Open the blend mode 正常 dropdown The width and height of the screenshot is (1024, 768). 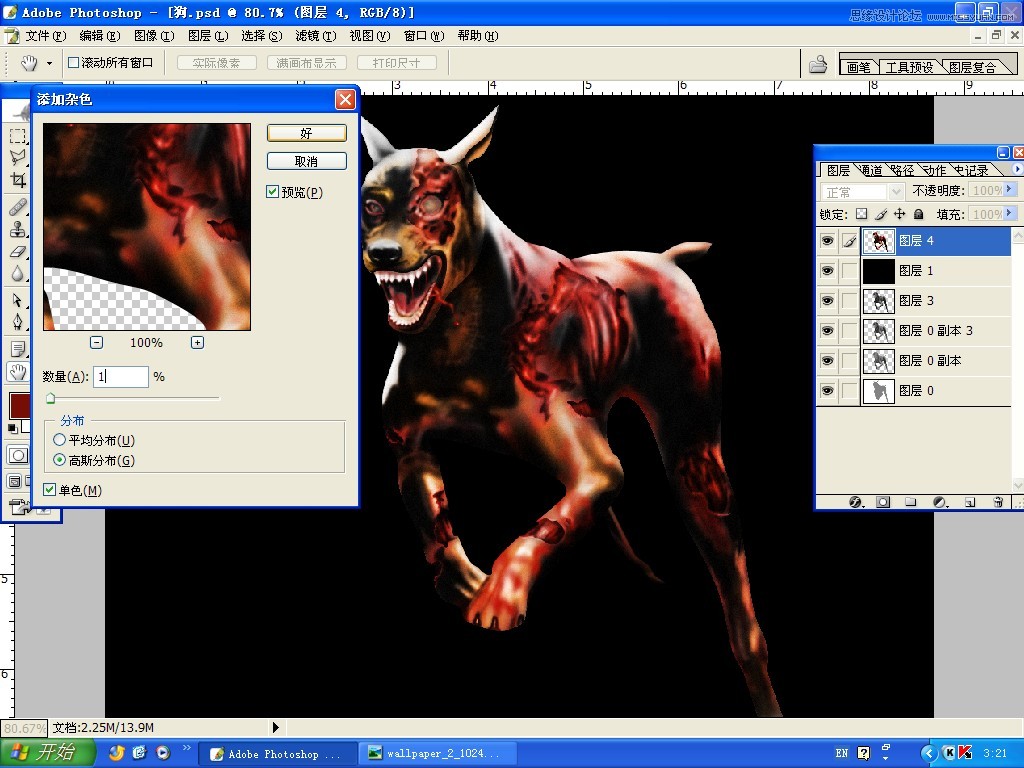pos(862,191)
